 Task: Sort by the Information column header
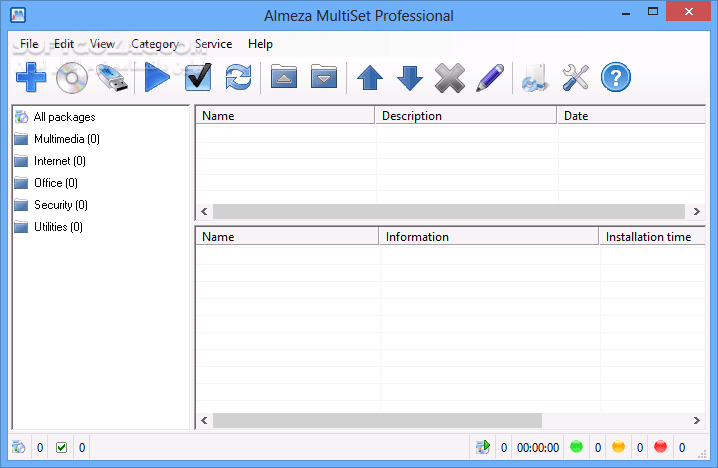(489, 237)
